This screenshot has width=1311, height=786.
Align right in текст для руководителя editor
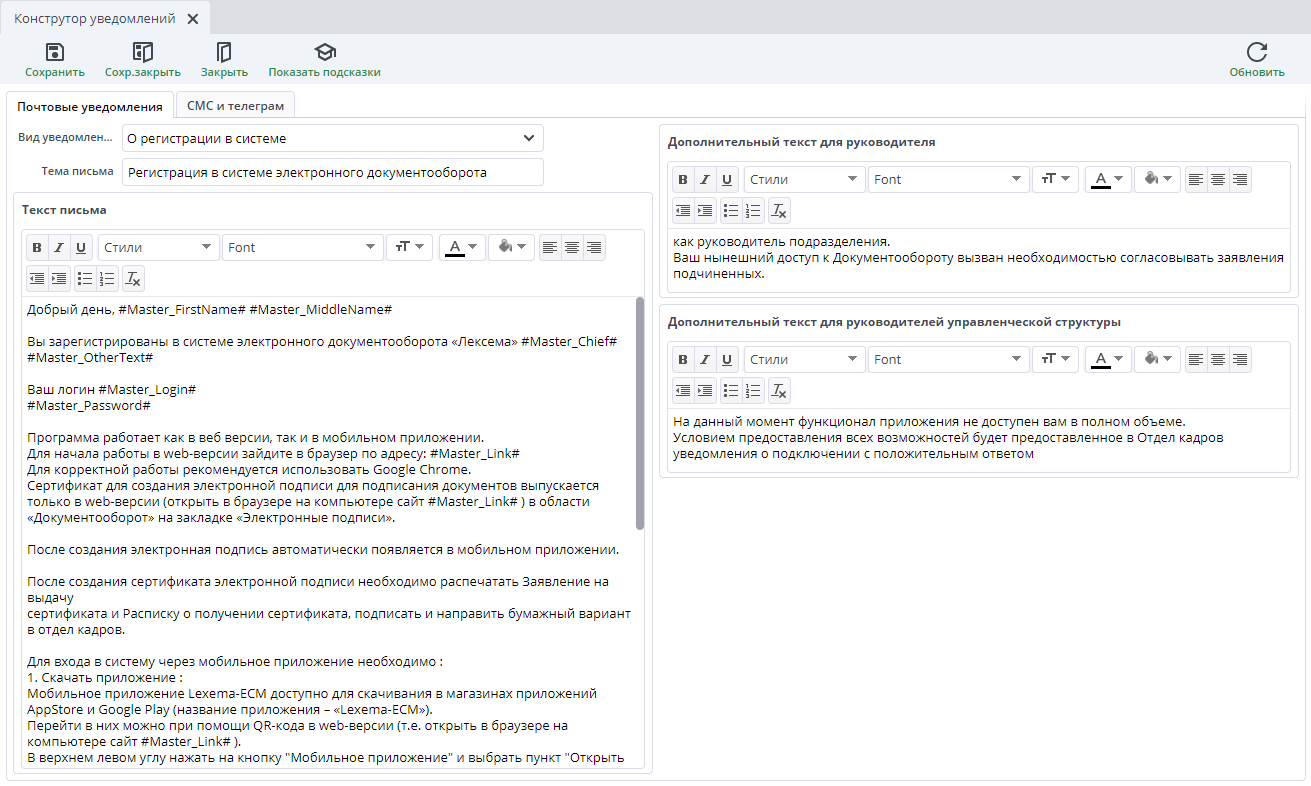click(1240, 180)
